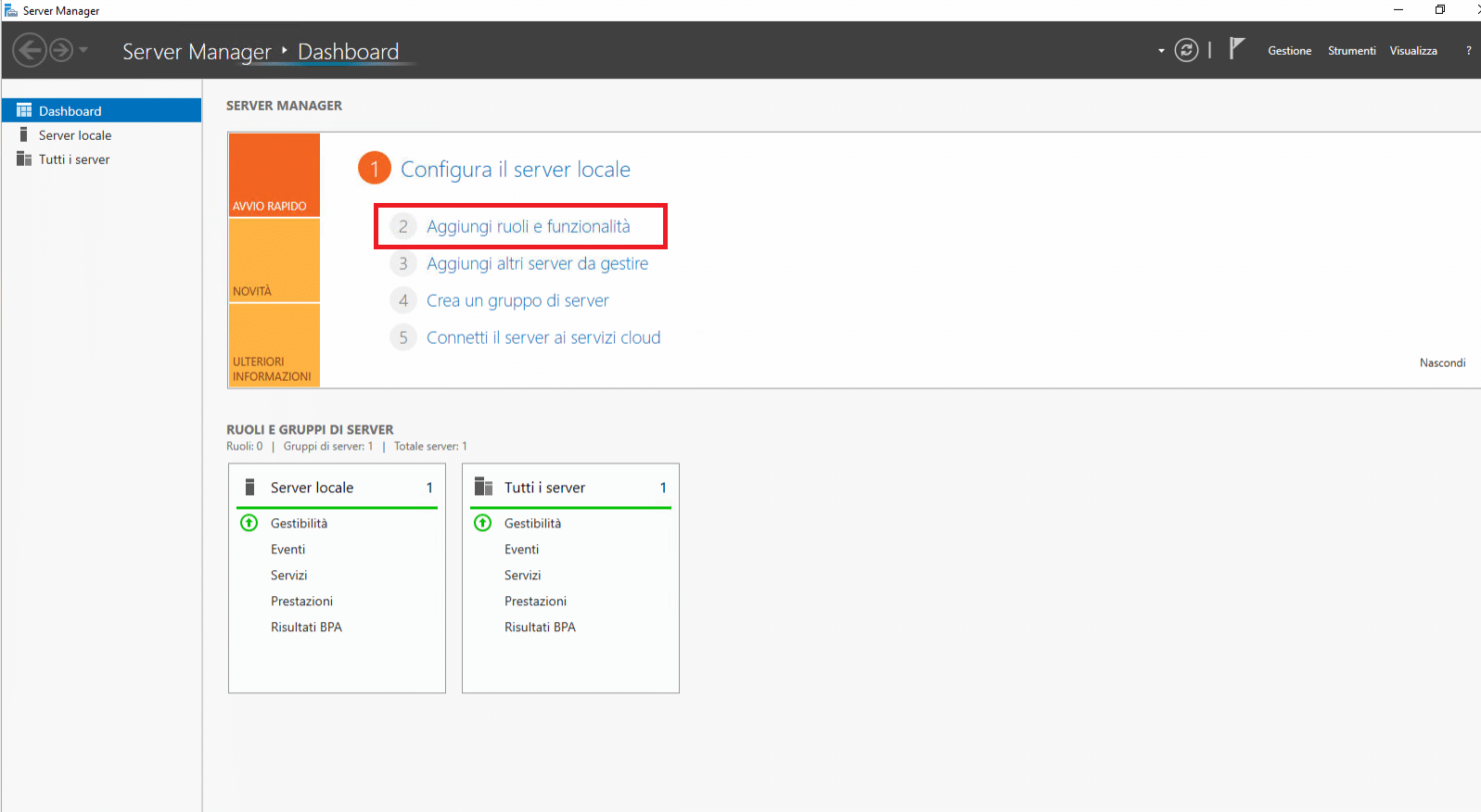Click the Dashboard breadcrumb title
The height and width of the screenshot is (812, 1481).
[348, 52]
